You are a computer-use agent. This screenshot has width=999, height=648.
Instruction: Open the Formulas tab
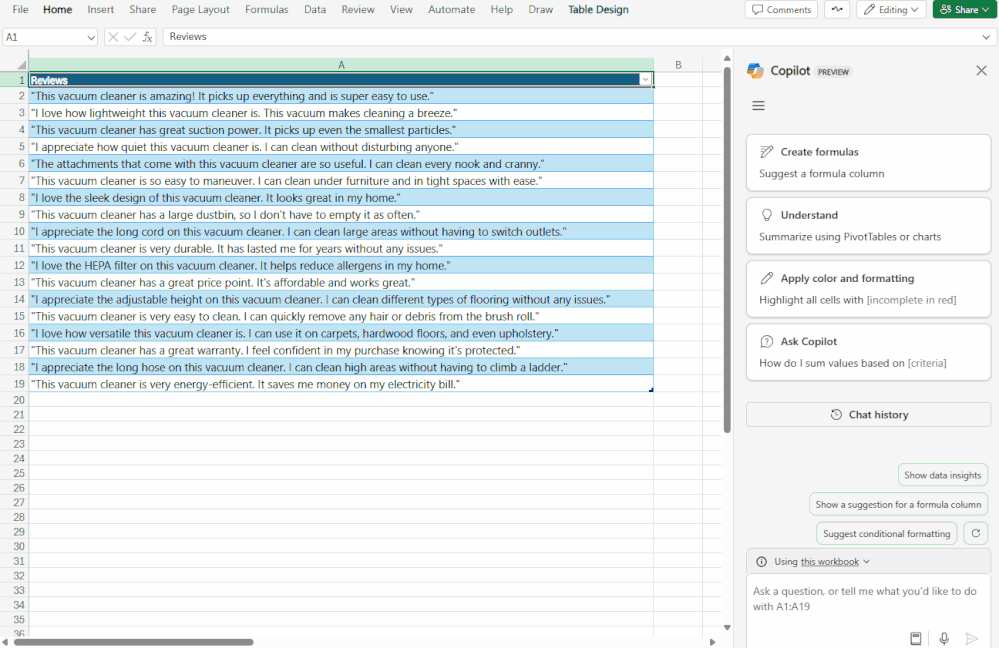[x=266, y=10]
